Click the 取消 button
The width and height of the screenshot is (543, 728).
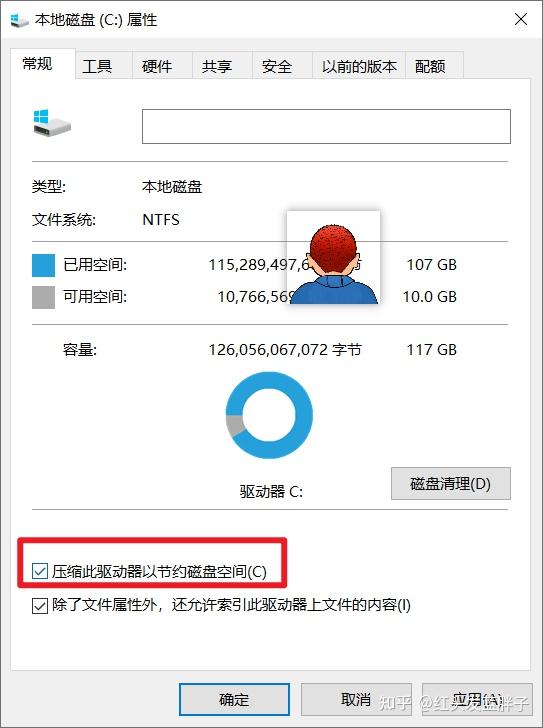[x=356, y=699]
